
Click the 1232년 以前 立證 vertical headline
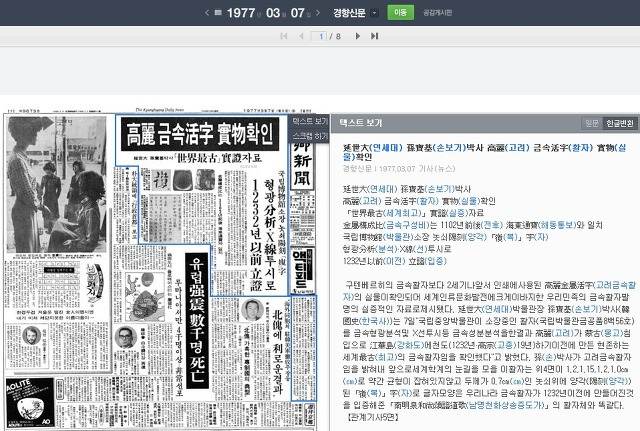pos(256,234)
